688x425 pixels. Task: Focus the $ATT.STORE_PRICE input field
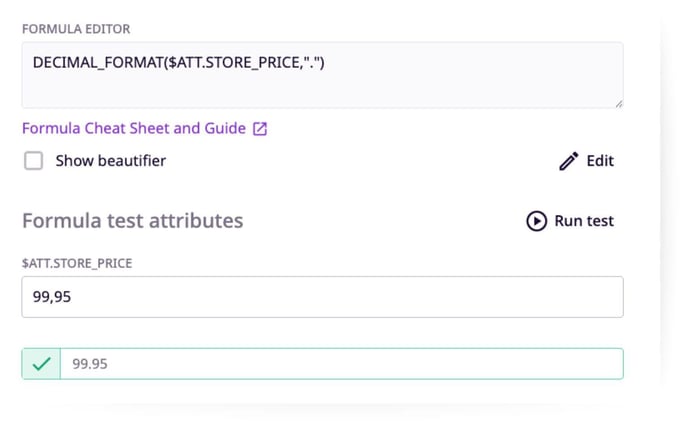tap(322, 297)
